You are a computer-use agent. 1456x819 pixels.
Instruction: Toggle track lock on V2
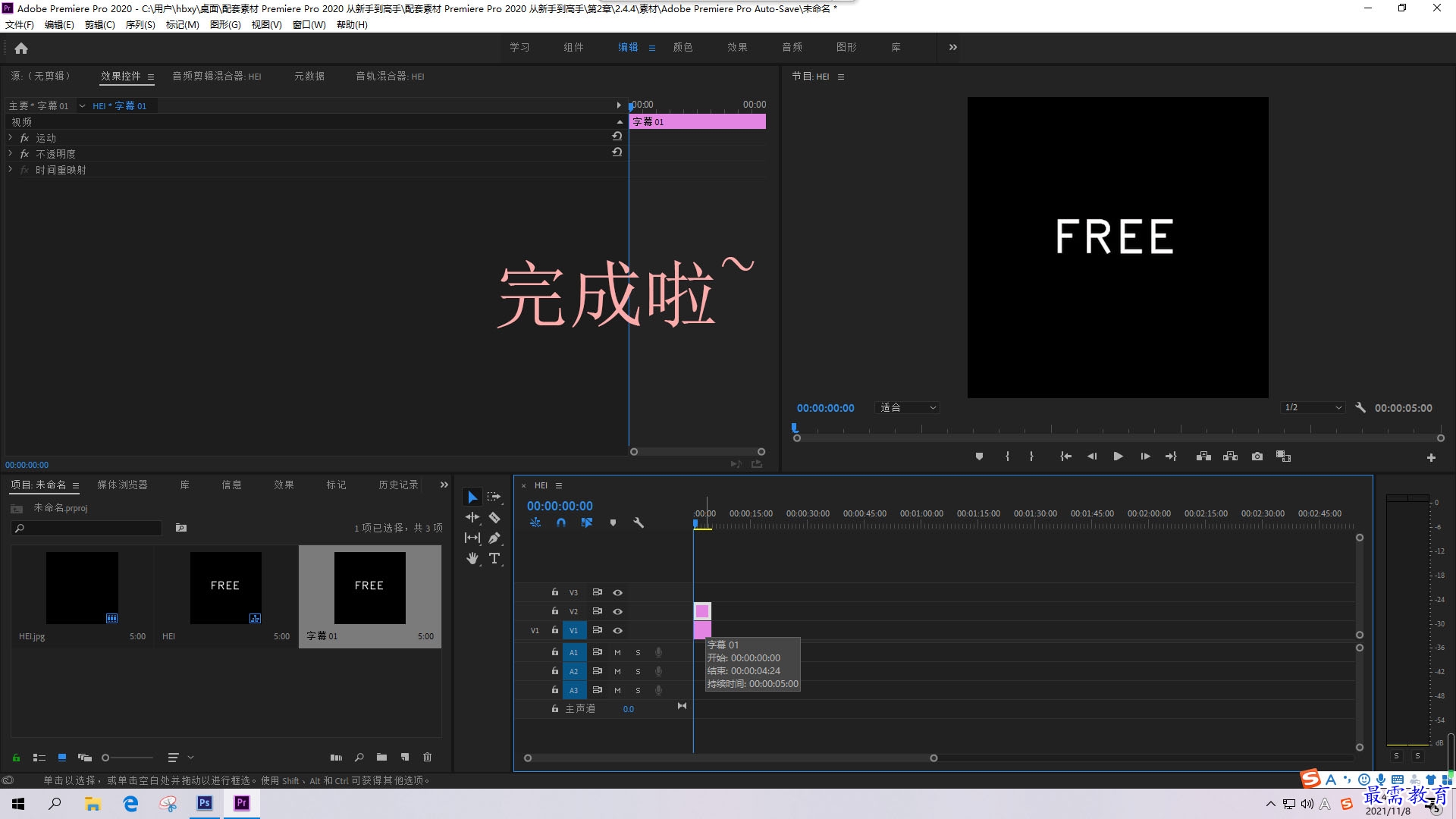[554, 611]
